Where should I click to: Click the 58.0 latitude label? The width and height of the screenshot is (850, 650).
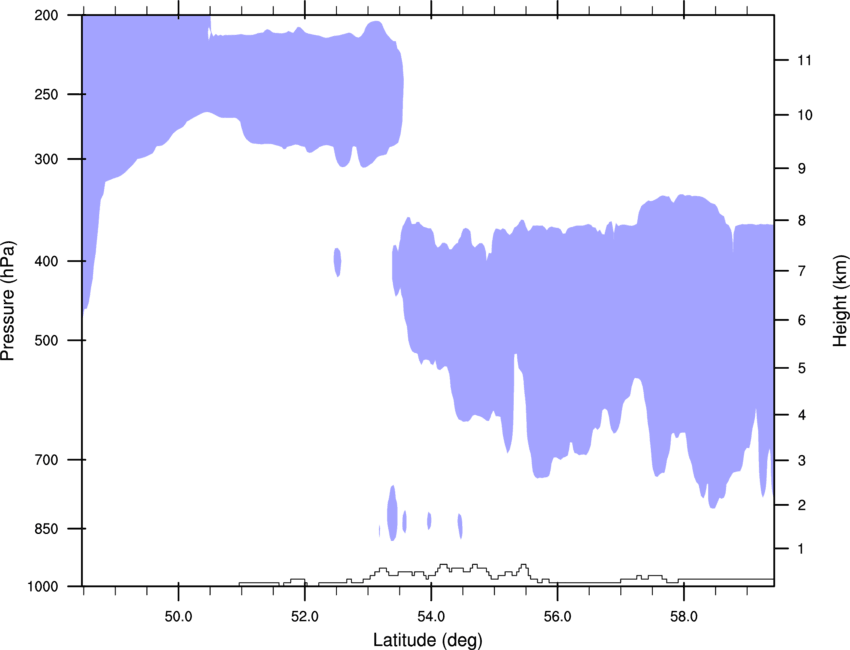coord(684,617)
